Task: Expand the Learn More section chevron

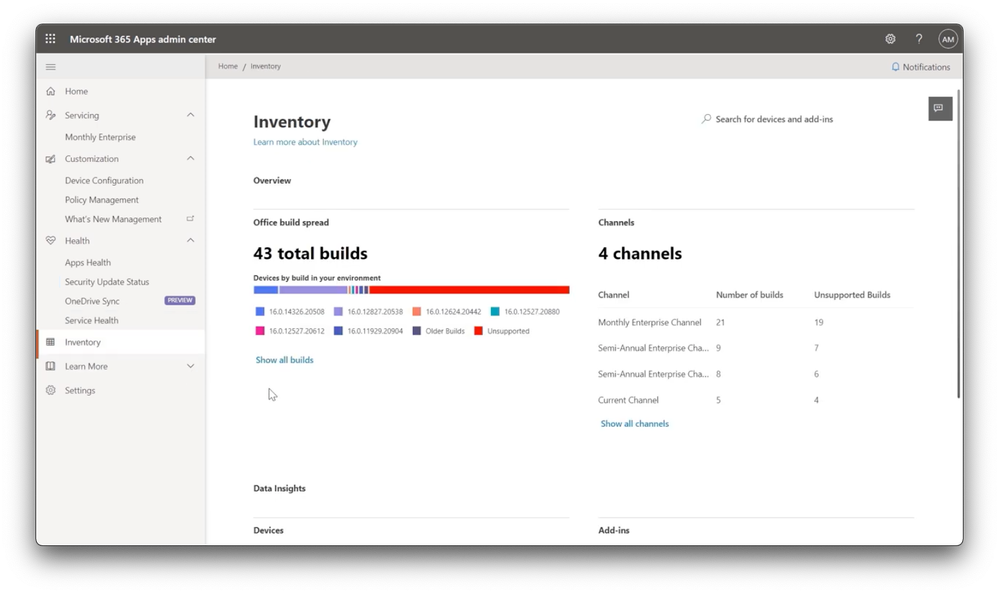Action: [190, 366]
